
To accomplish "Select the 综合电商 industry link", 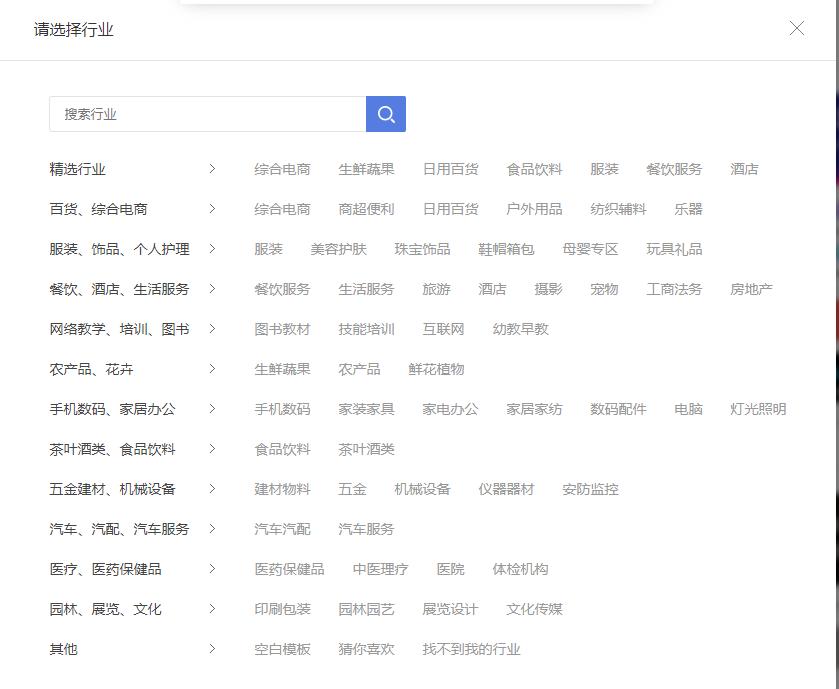I will 282,169.
